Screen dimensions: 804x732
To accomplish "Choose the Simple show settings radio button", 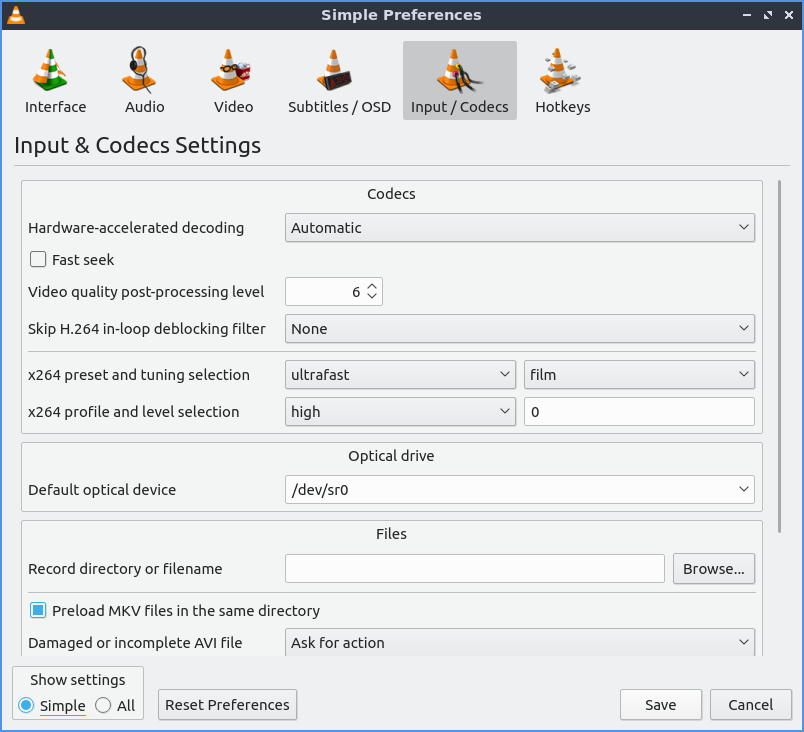I will (x=27, y=705).
